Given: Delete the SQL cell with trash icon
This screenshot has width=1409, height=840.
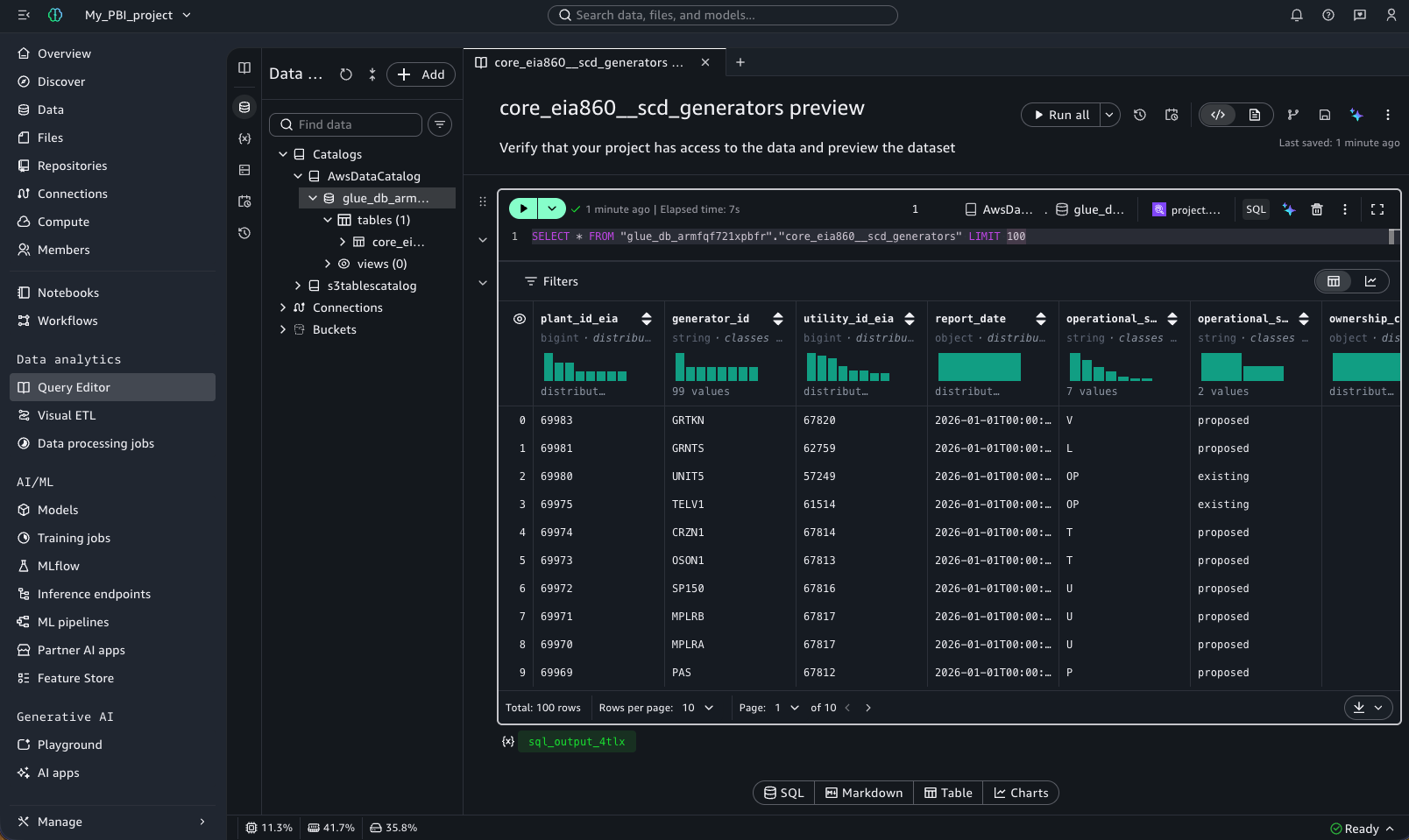Looking at the screenshot, I should pyautogui.click(x=1316, y=209).
